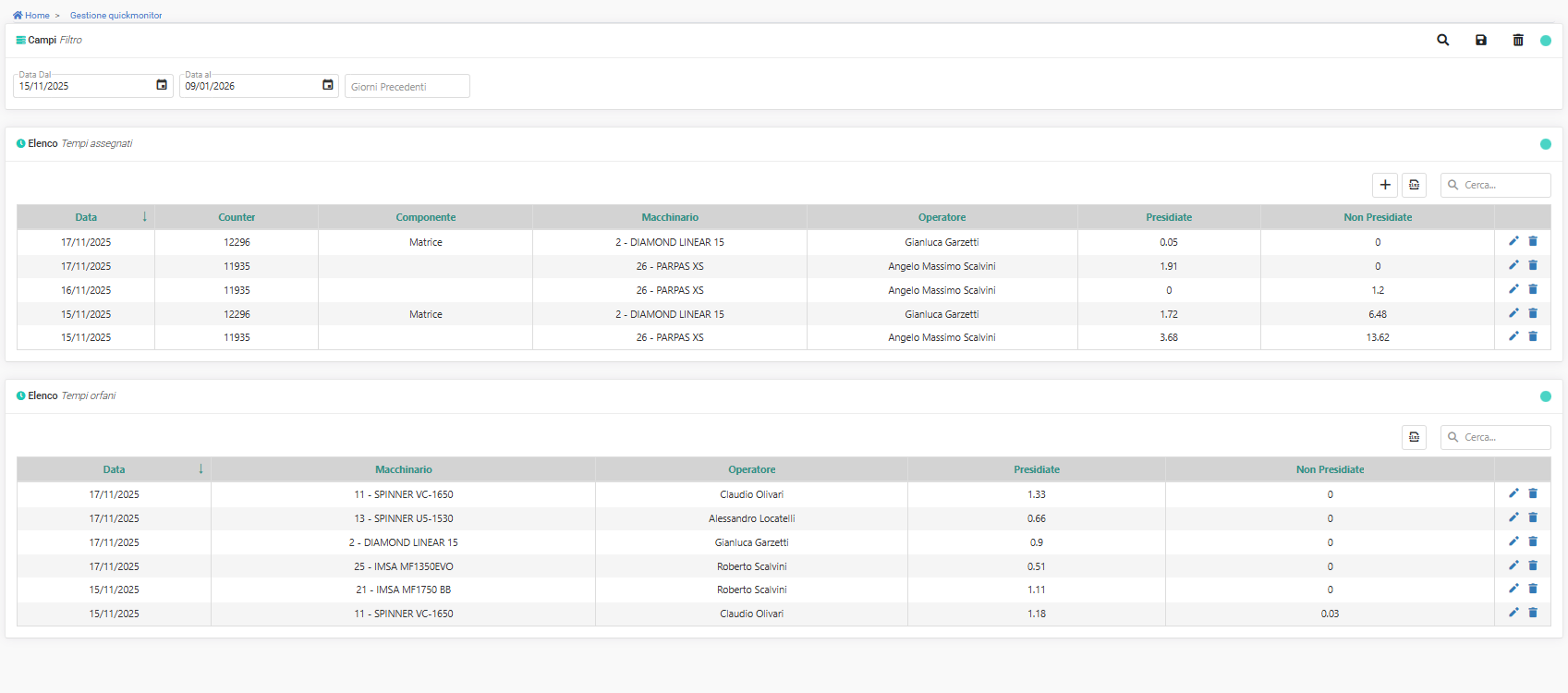This screenshot has height=693, width=1568.
Task: Click the save icon in filter header
Action: [1480, 41]
